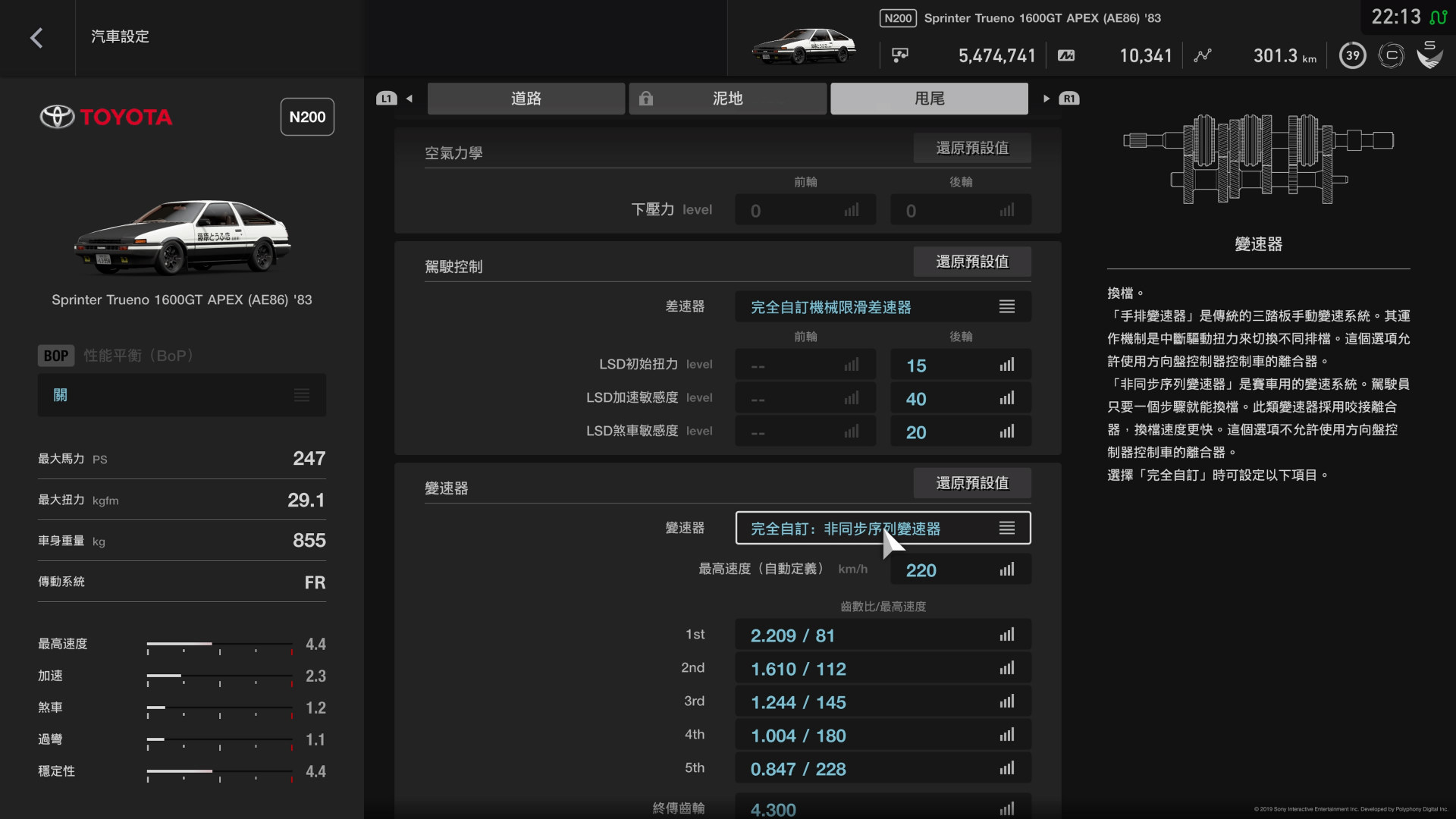Open the BoP 關 dropdown
1456x819 pixels.
click(x=182, y=395)
